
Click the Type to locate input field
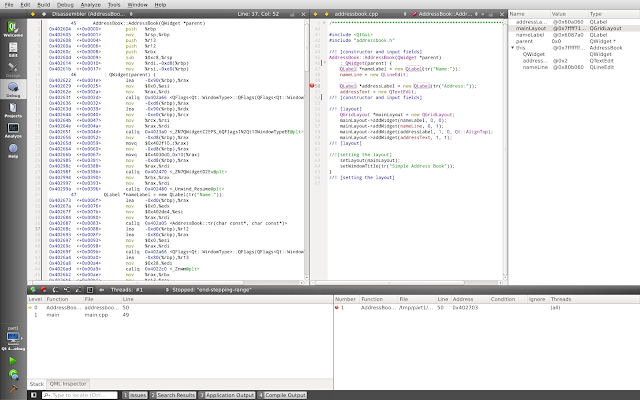[x=80, y=395]
